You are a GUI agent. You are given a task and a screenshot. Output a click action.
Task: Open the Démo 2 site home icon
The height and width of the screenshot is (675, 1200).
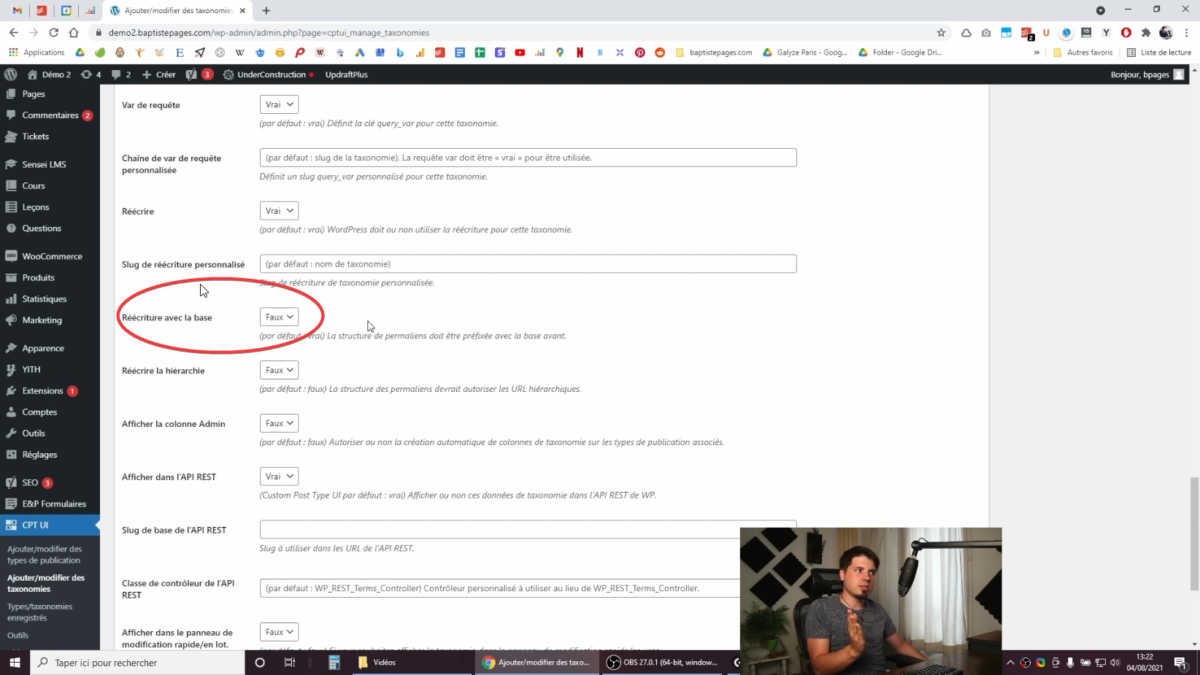coord(33,74)
